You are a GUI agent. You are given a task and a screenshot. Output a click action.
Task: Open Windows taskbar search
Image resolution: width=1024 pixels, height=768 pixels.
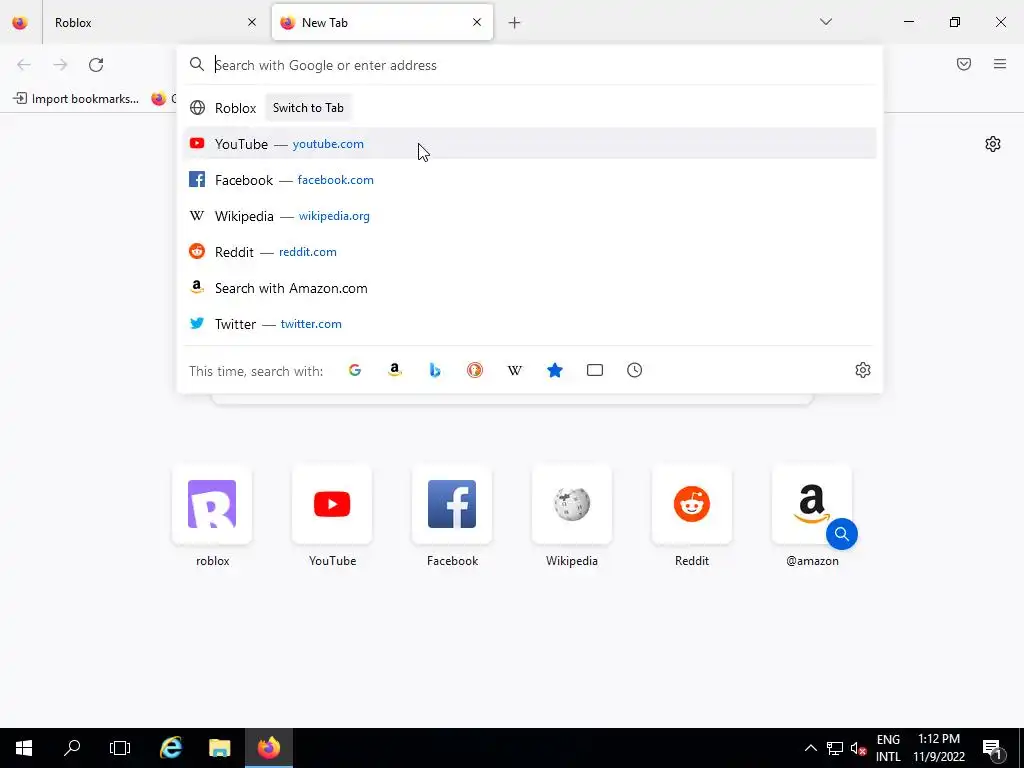click(72, 748)
